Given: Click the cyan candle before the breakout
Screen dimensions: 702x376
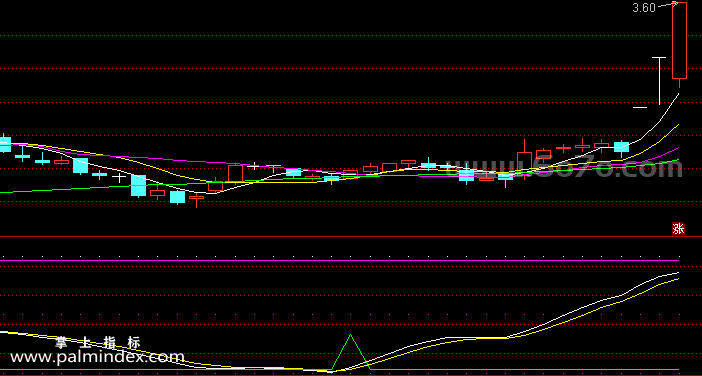Looking at the screenshot, I should point(621,148).
